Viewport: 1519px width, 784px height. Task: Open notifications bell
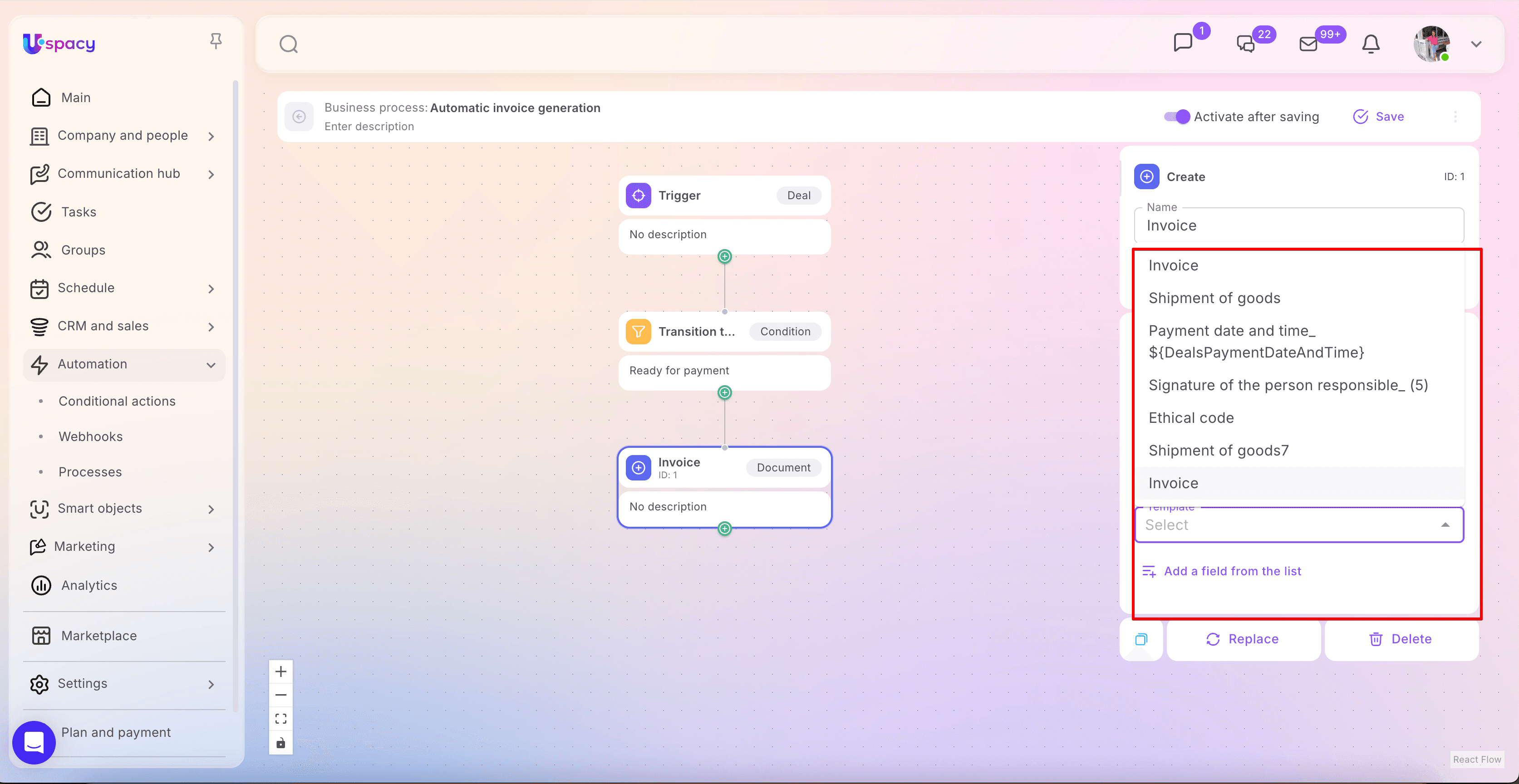(x=1371, y=44)
